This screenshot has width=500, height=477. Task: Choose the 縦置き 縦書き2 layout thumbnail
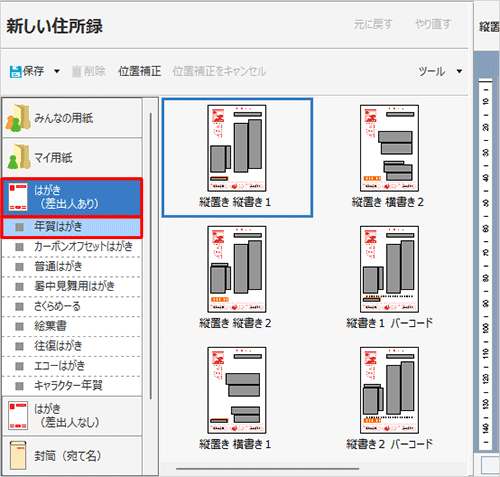[237, 269]
